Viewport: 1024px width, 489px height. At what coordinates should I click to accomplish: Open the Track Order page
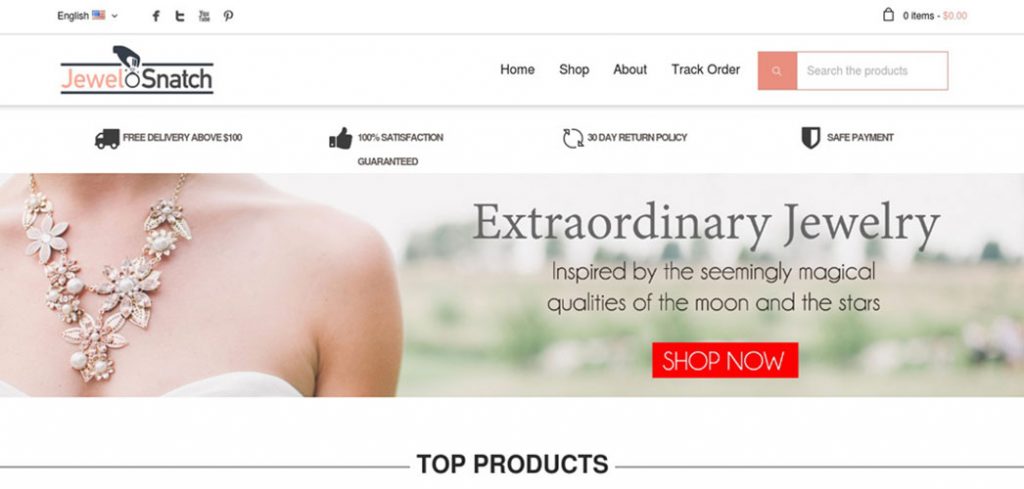705,70
